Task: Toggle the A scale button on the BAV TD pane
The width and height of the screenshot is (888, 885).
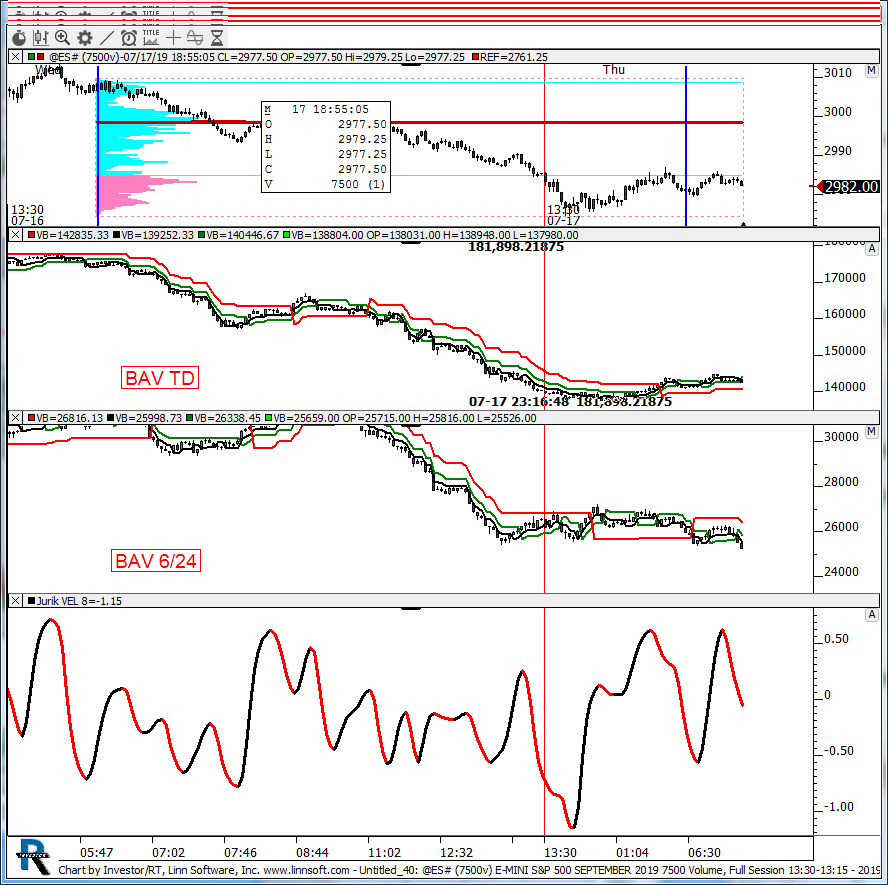Action: [871, 249]
